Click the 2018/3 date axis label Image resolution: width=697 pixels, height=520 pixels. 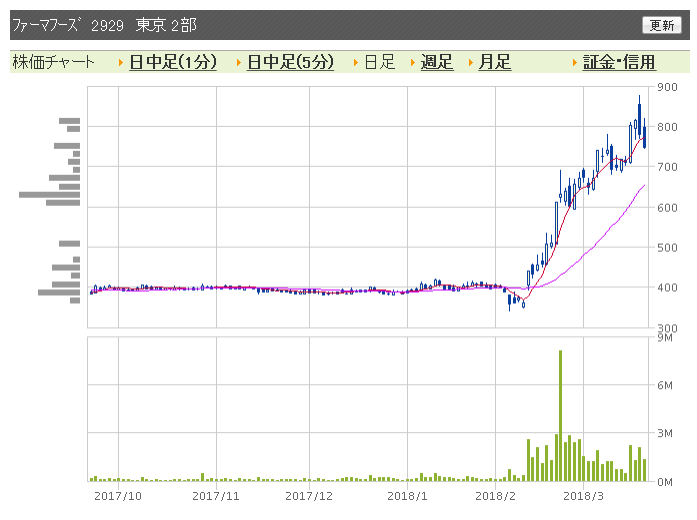583,496
